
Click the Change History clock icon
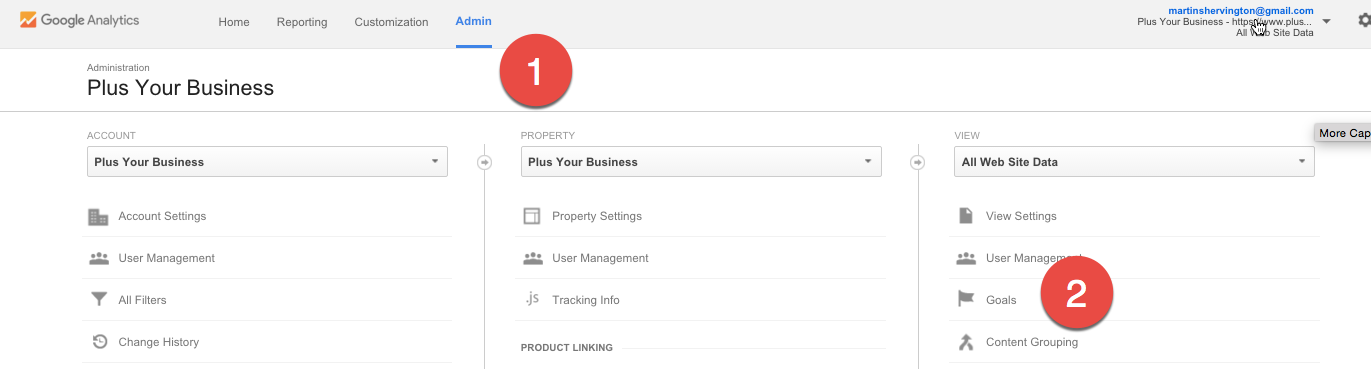(99, 342)
